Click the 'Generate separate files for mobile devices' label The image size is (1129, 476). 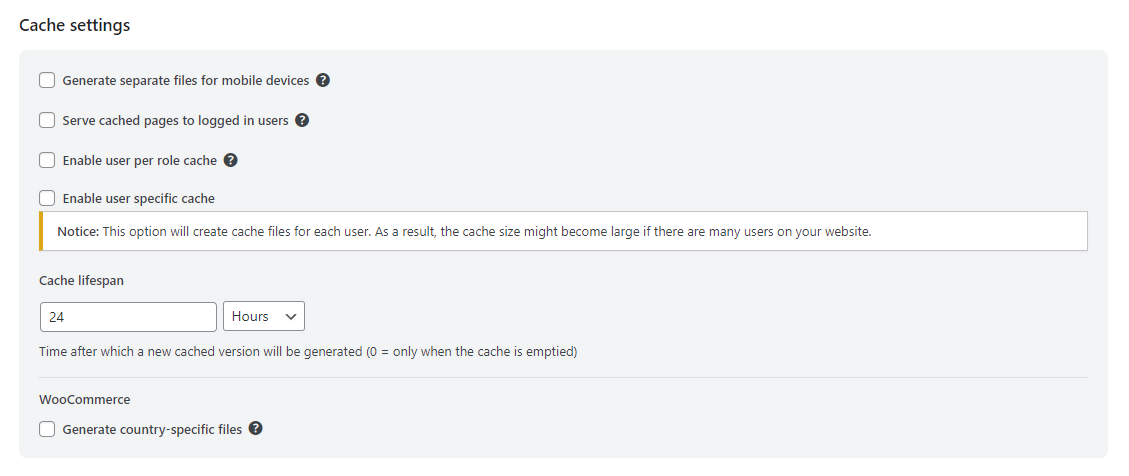(186, 80)
